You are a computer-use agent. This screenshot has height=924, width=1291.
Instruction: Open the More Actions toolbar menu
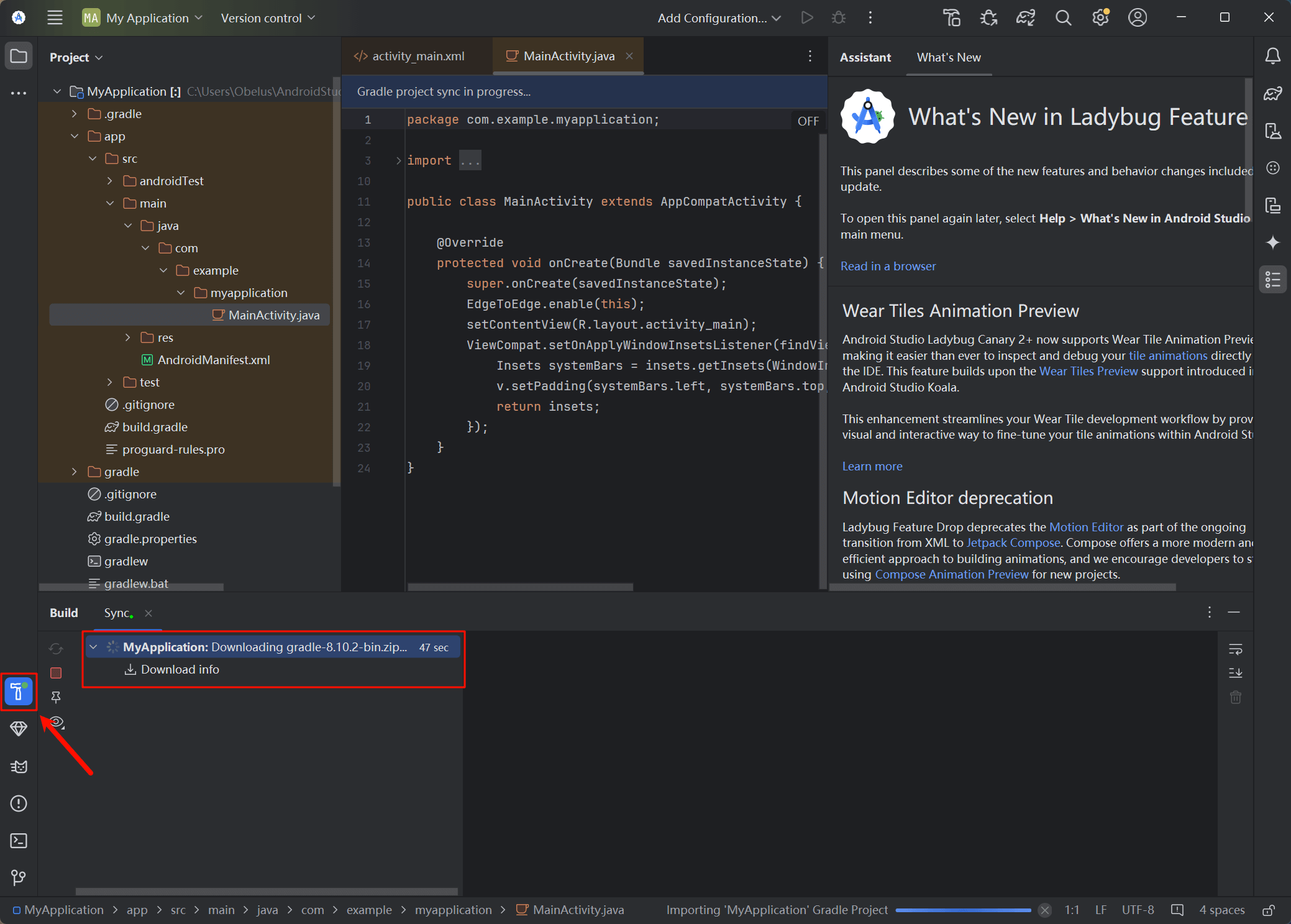(x=870, y=17)
